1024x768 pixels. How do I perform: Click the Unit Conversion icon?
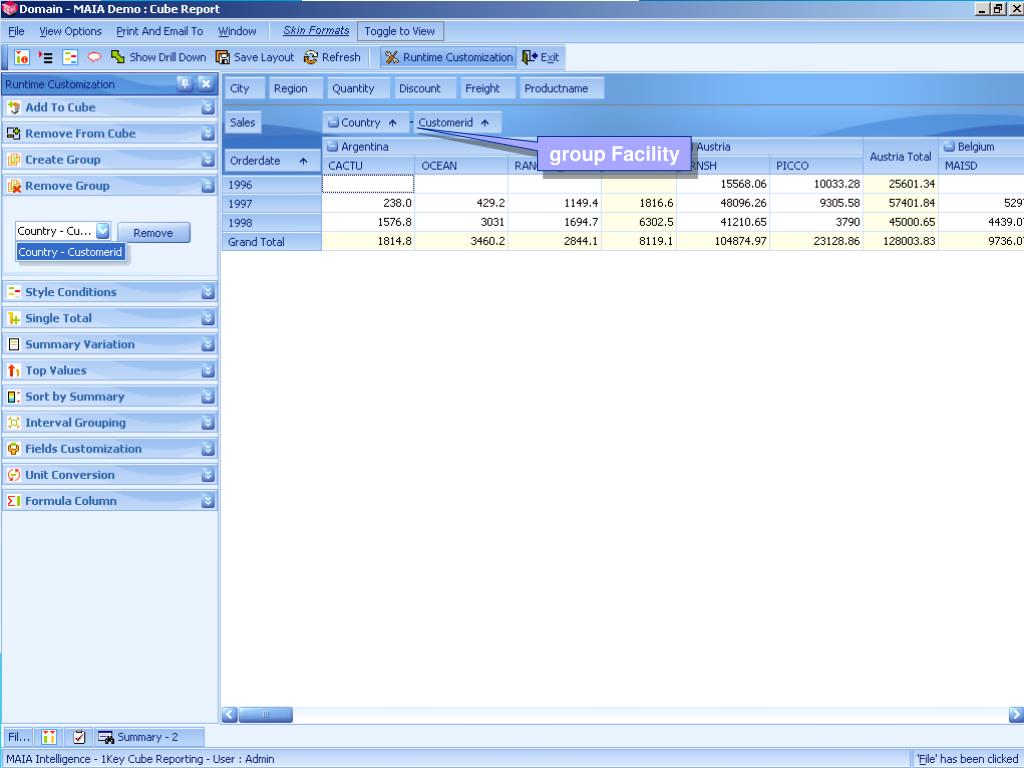(14, 475)
